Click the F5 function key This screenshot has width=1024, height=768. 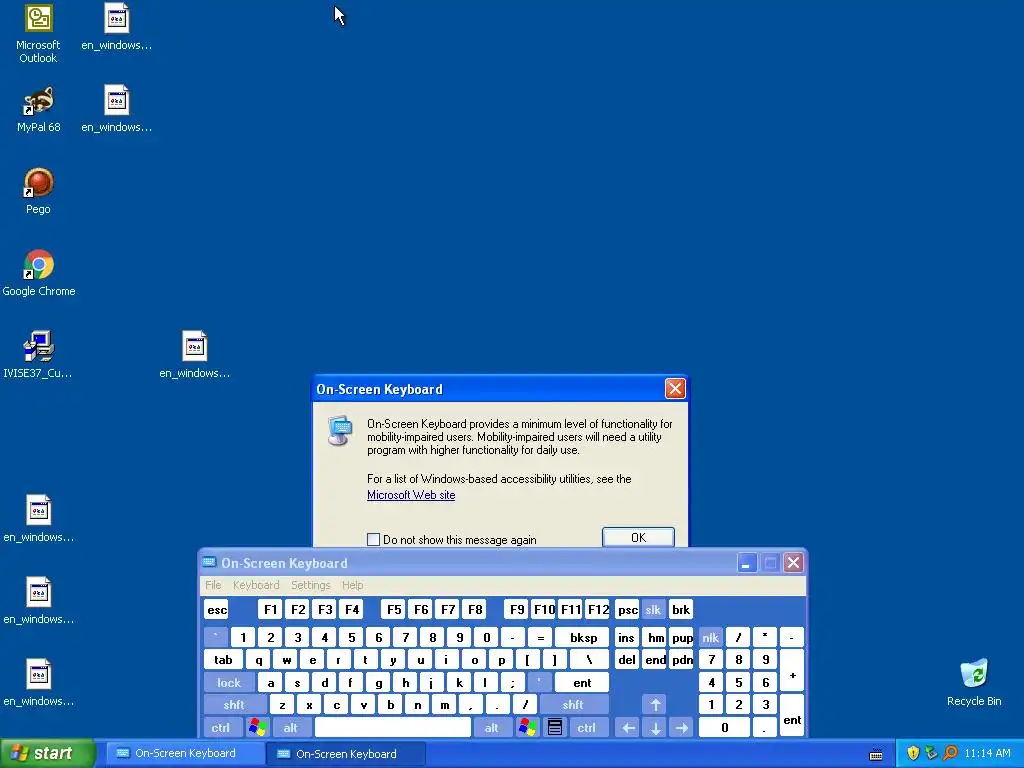pos(394,610)
